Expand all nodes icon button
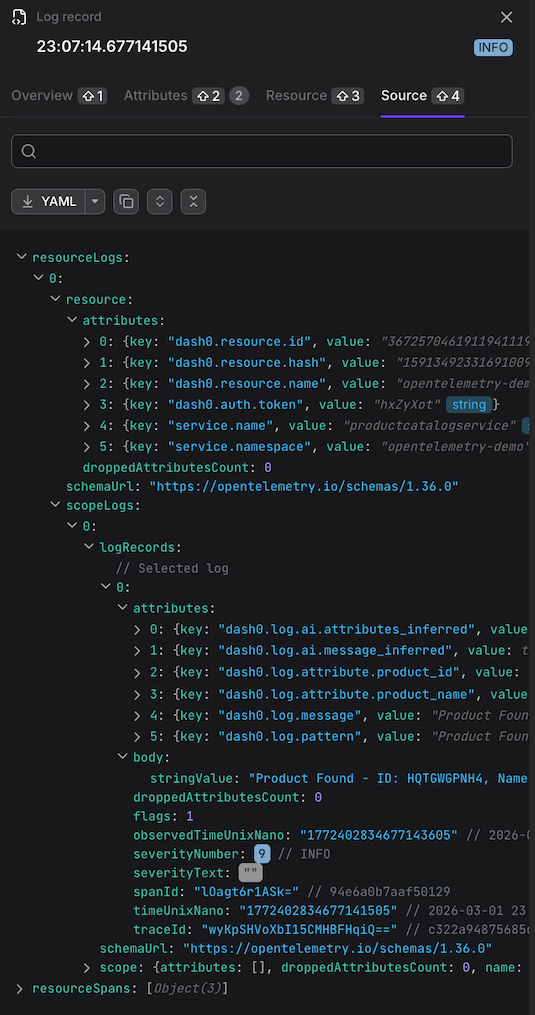 159,201
